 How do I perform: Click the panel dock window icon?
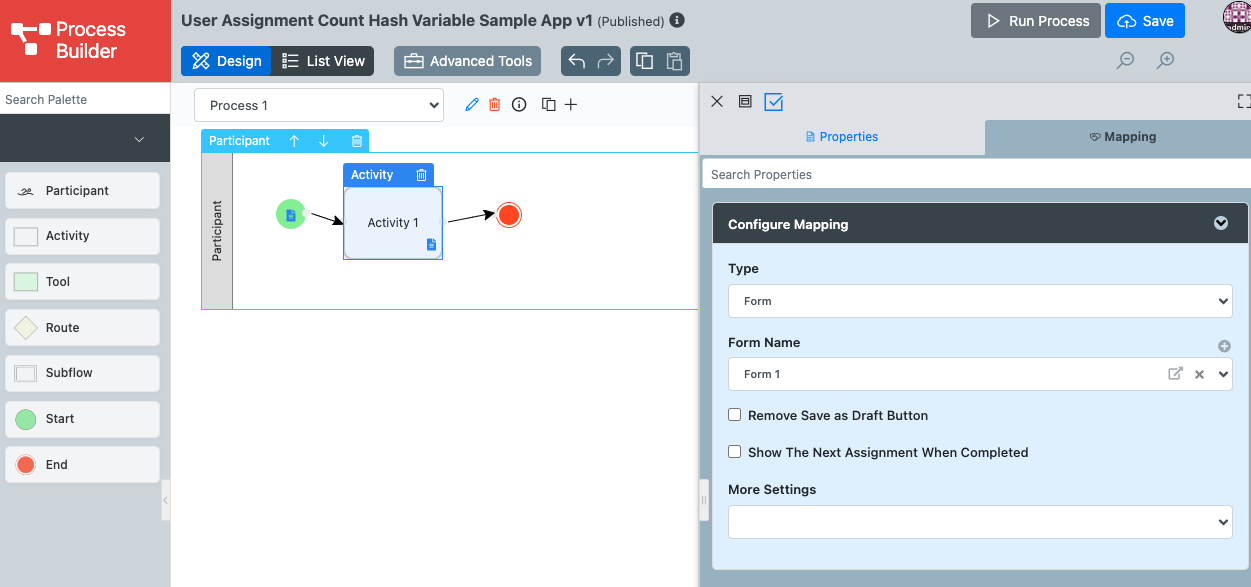tap(745, 101)
